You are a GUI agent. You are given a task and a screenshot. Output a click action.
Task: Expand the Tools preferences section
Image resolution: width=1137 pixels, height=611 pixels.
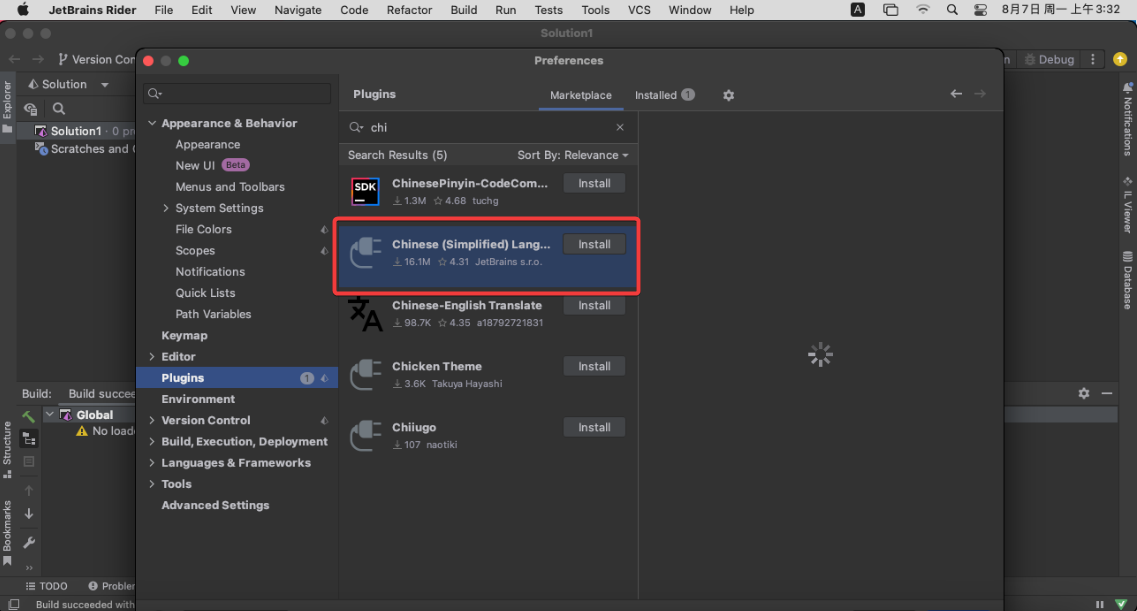[x=152, y=483]
